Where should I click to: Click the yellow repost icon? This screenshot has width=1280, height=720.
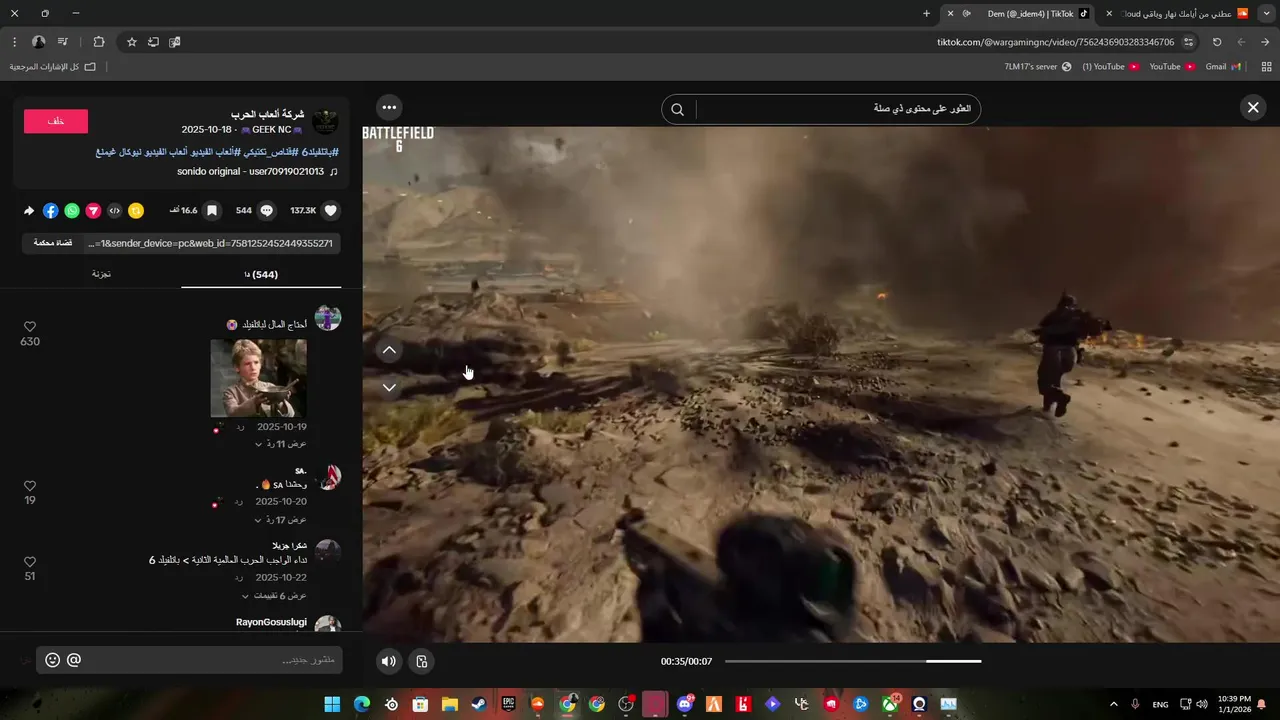tap(136, 211)
